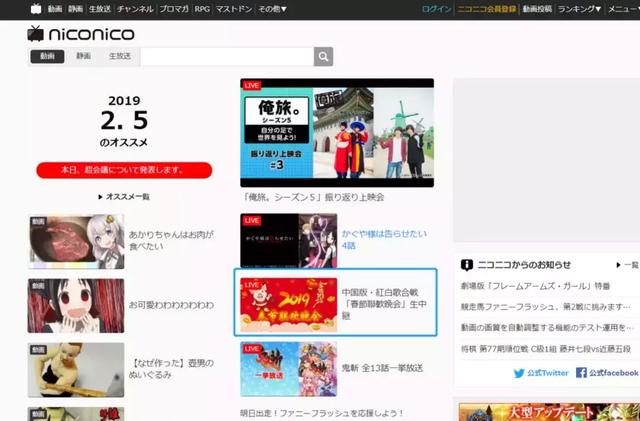
Task: Click the red 超会議 announcement button
Action: tap(124, 170)
